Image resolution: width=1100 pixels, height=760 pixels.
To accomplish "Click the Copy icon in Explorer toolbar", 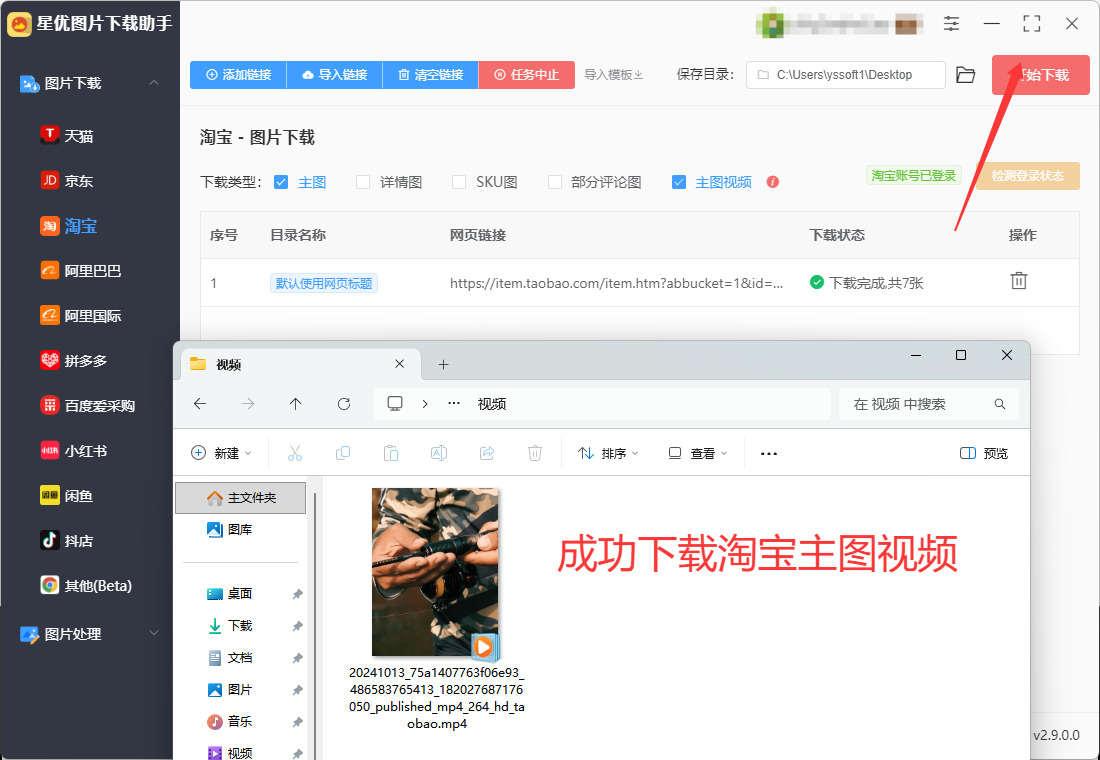I will click(342, 453).
